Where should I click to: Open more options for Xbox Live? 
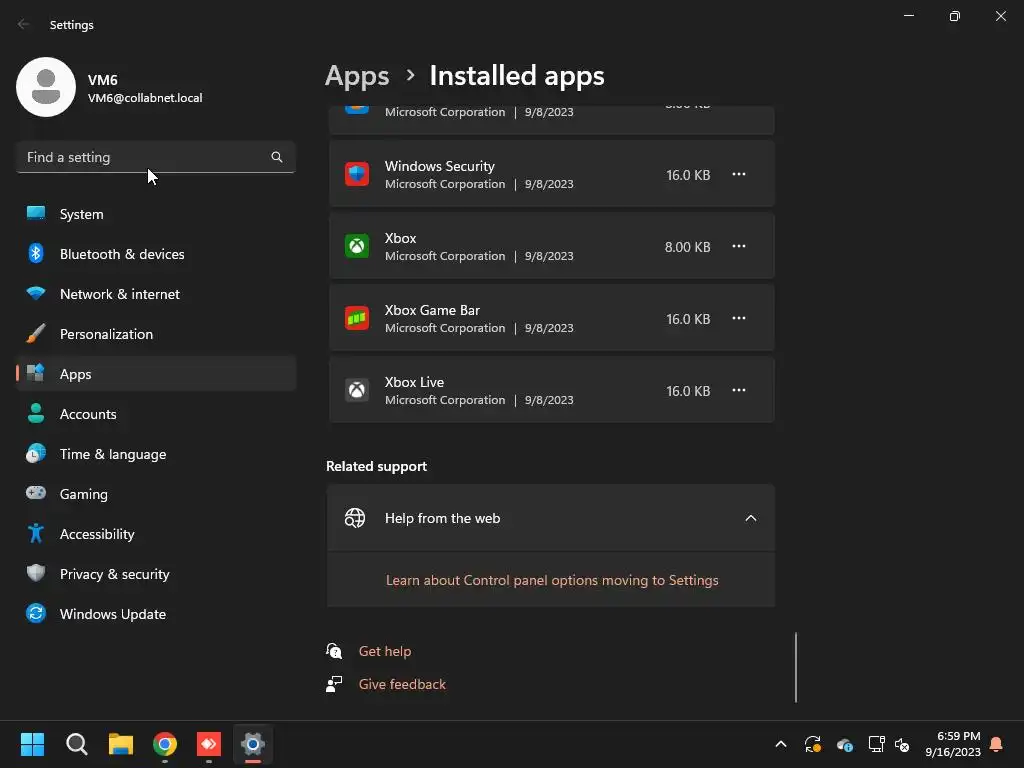739,390
